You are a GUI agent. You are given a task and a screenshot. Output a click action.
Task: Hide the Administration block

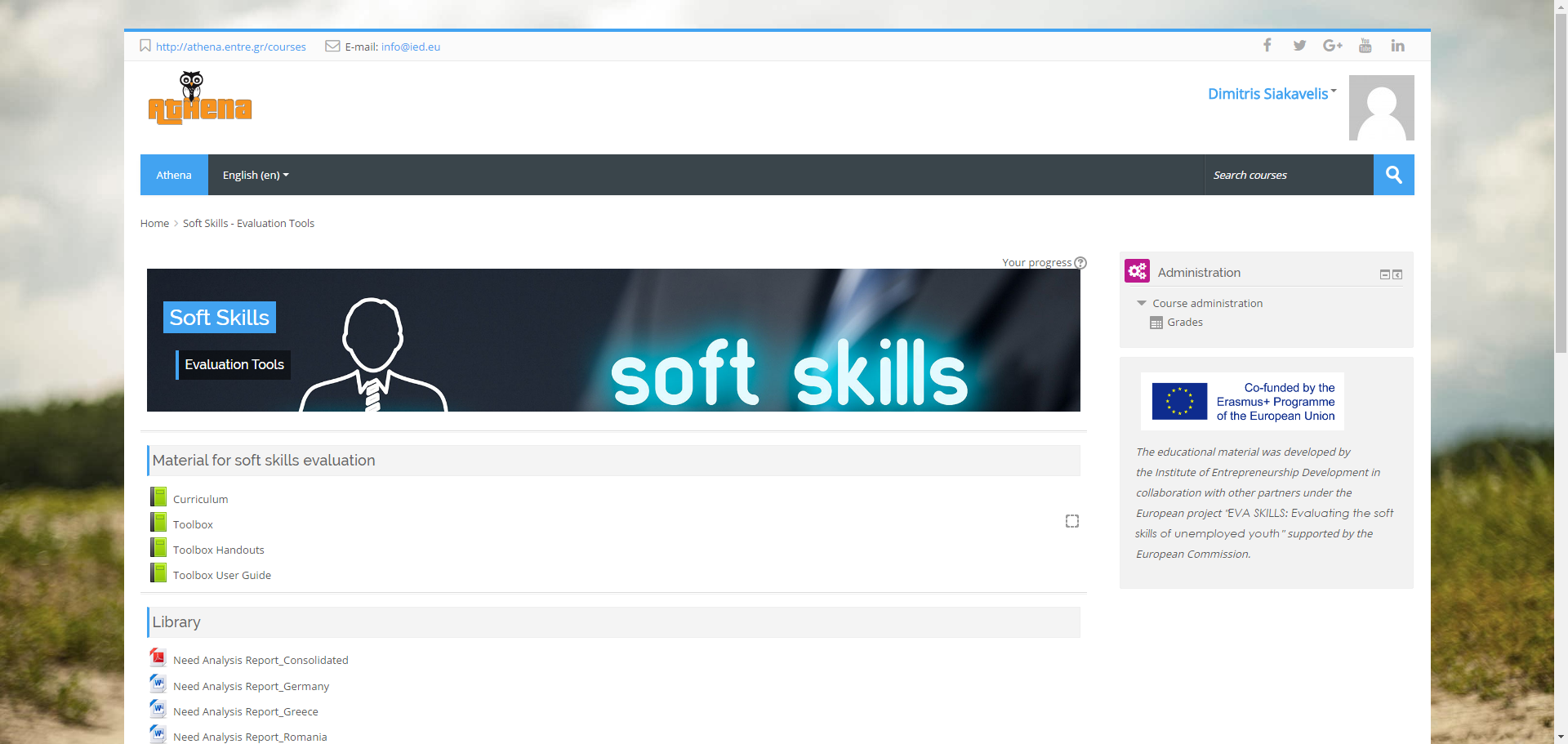1384,274
